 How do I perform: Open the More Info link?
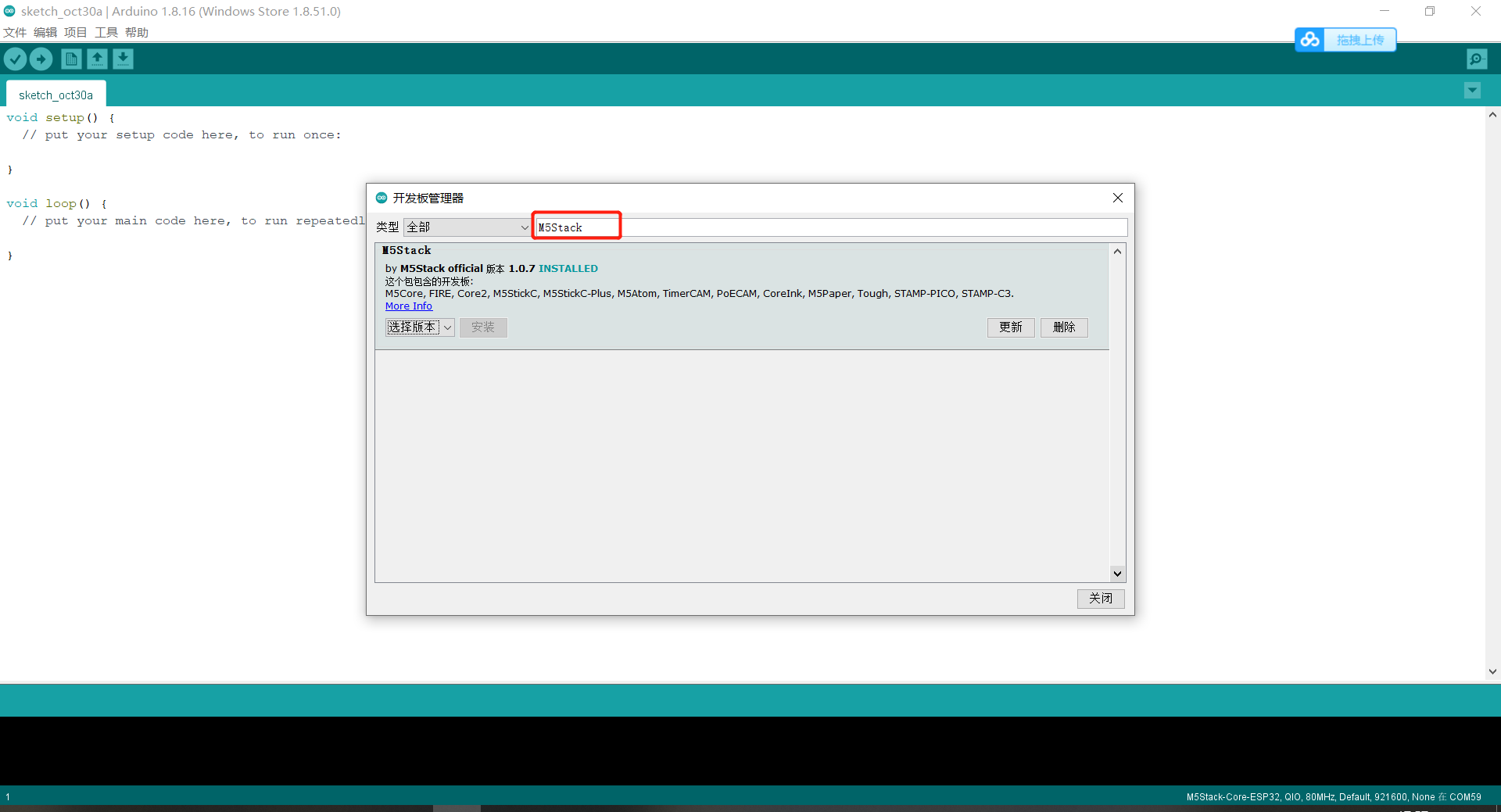click(408, 306)
